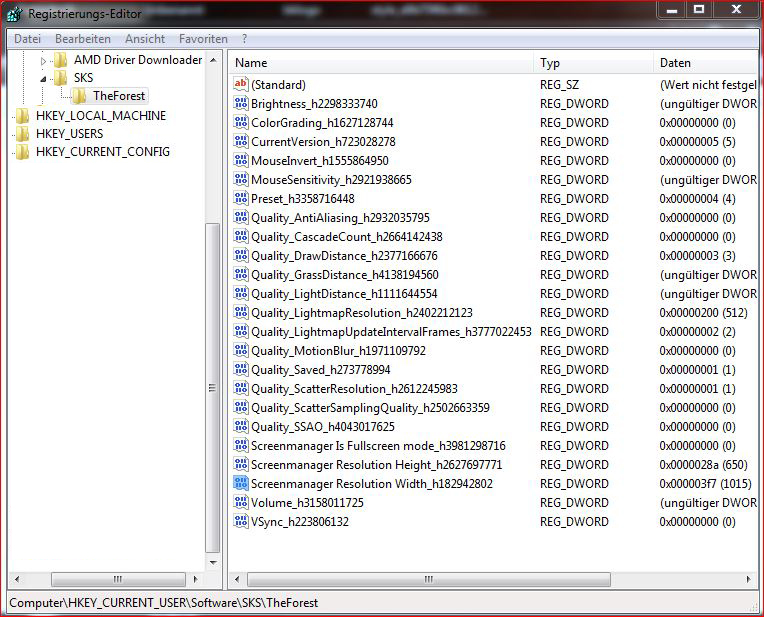Click right arrow of values pane horizontal scrollbar
The image size is (764, 617).
pos(747,579)
